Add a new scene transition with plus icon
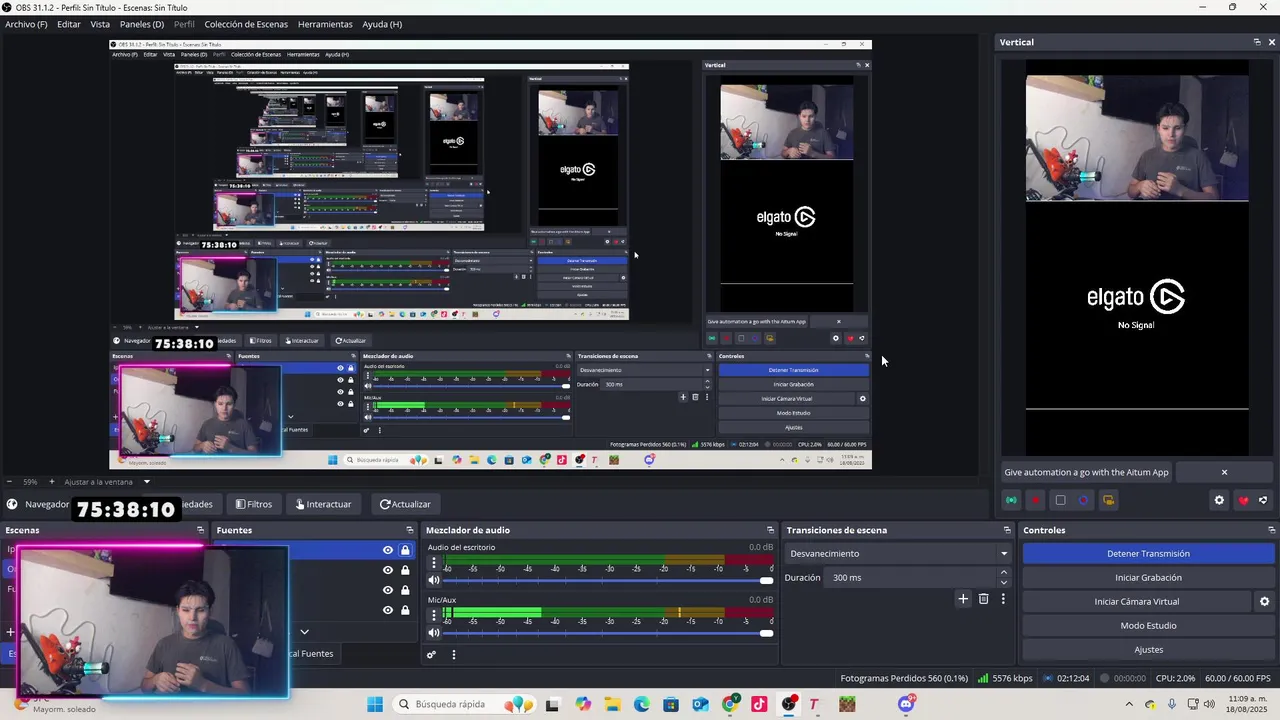The image size is (1280, 720). (963, 599)
